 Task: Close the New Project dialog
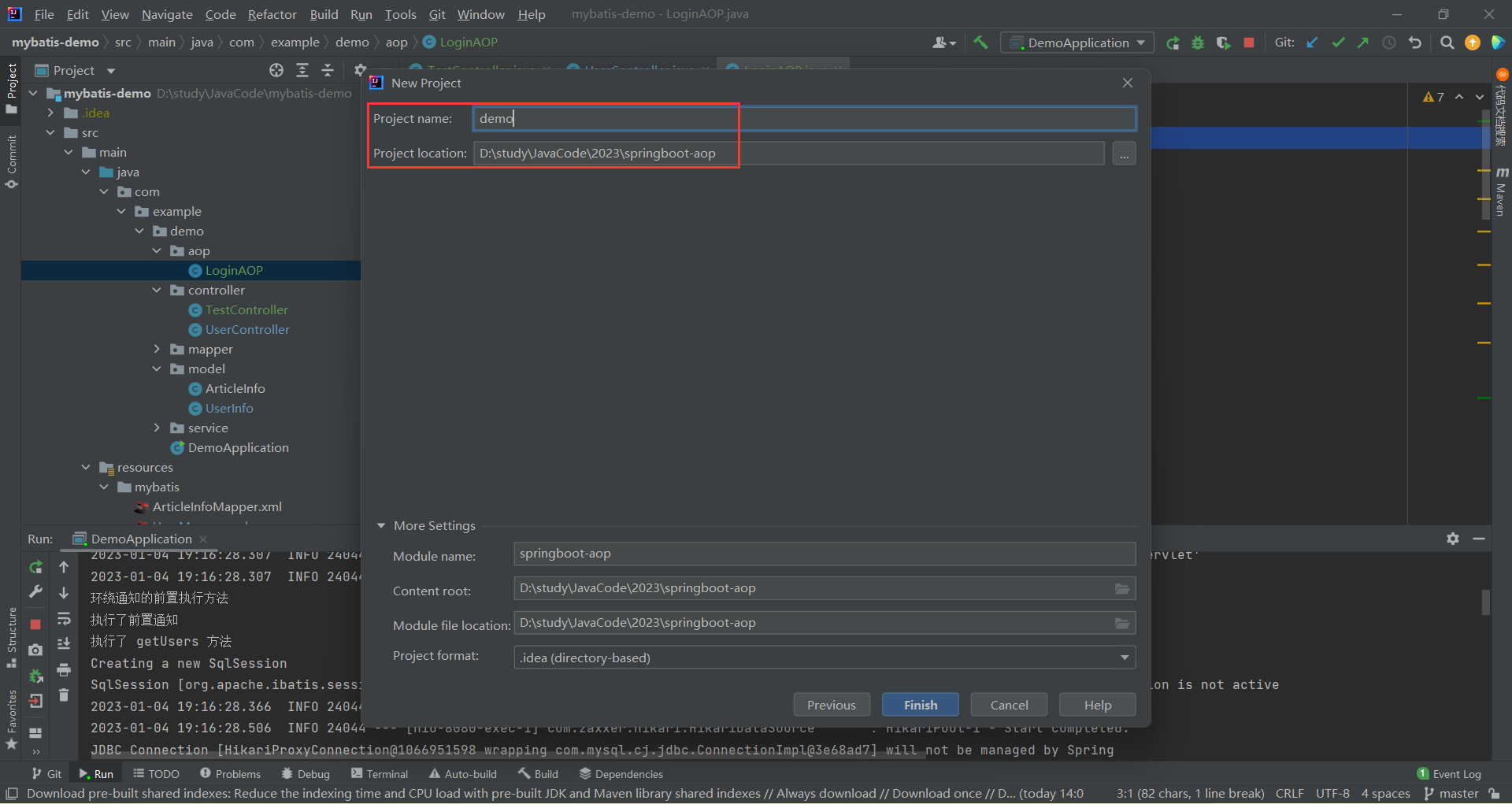click(1128, 83)
